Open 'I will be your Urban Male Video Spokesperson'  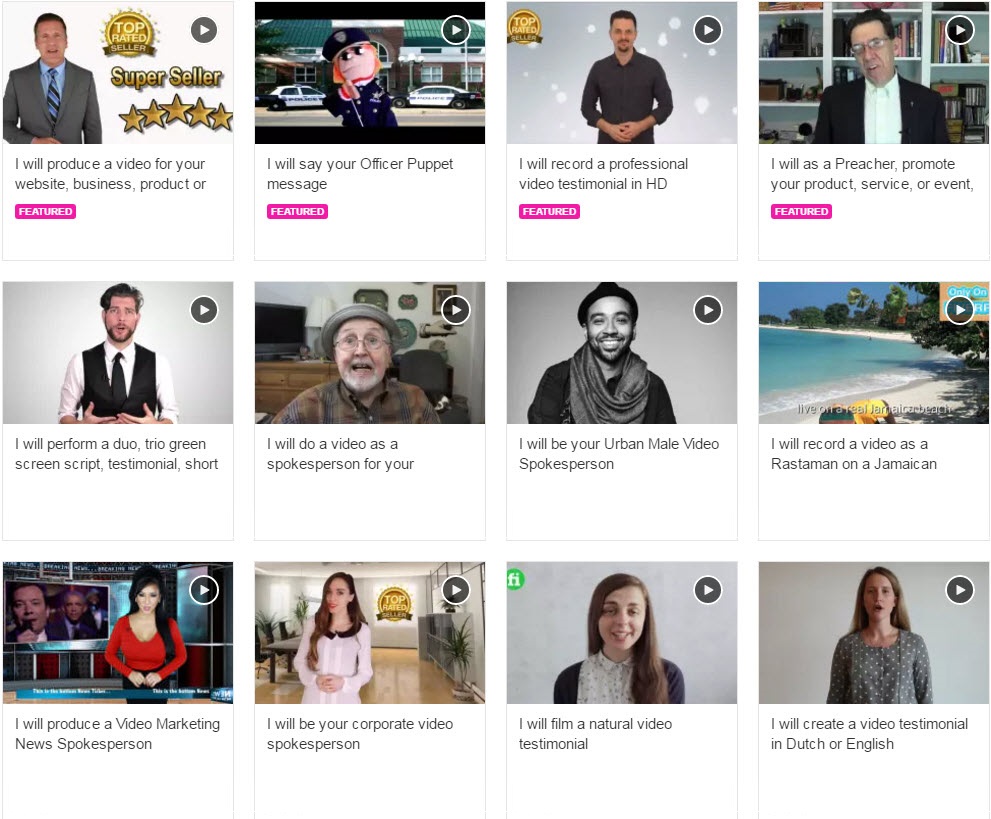[618, 454]
